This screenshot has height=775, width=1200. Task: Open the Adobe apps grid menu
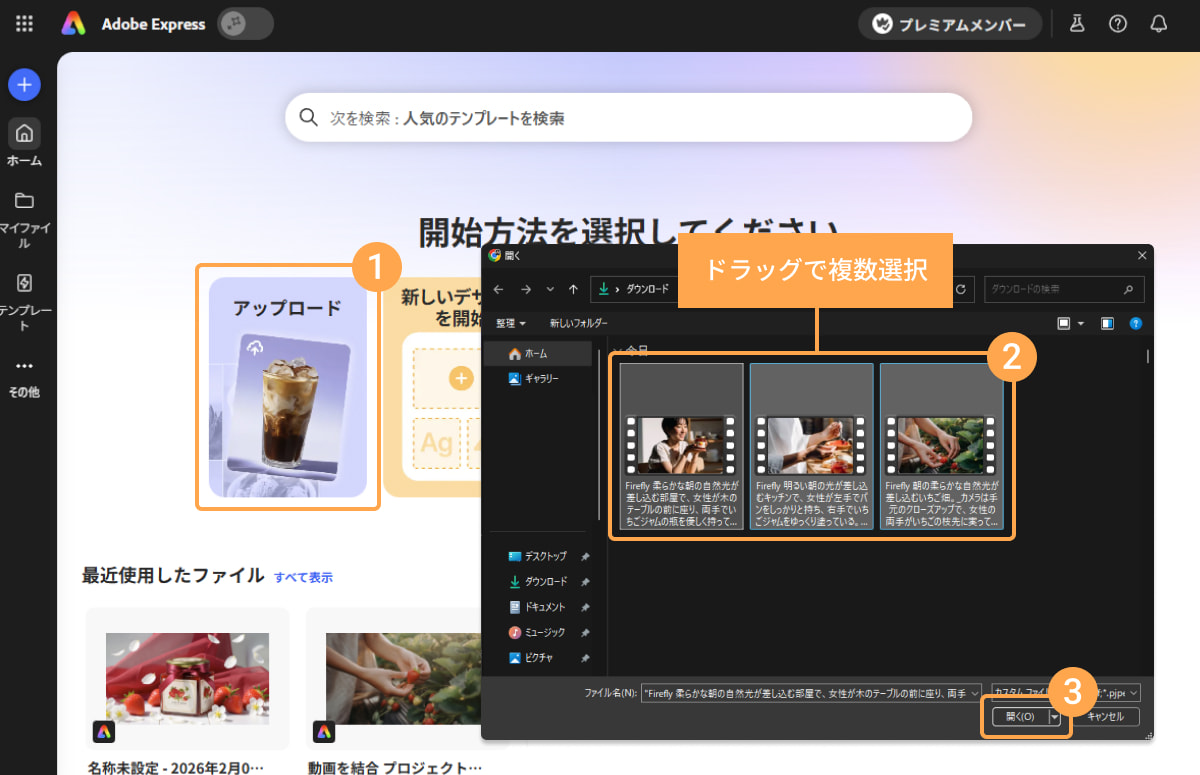point(24,24)
